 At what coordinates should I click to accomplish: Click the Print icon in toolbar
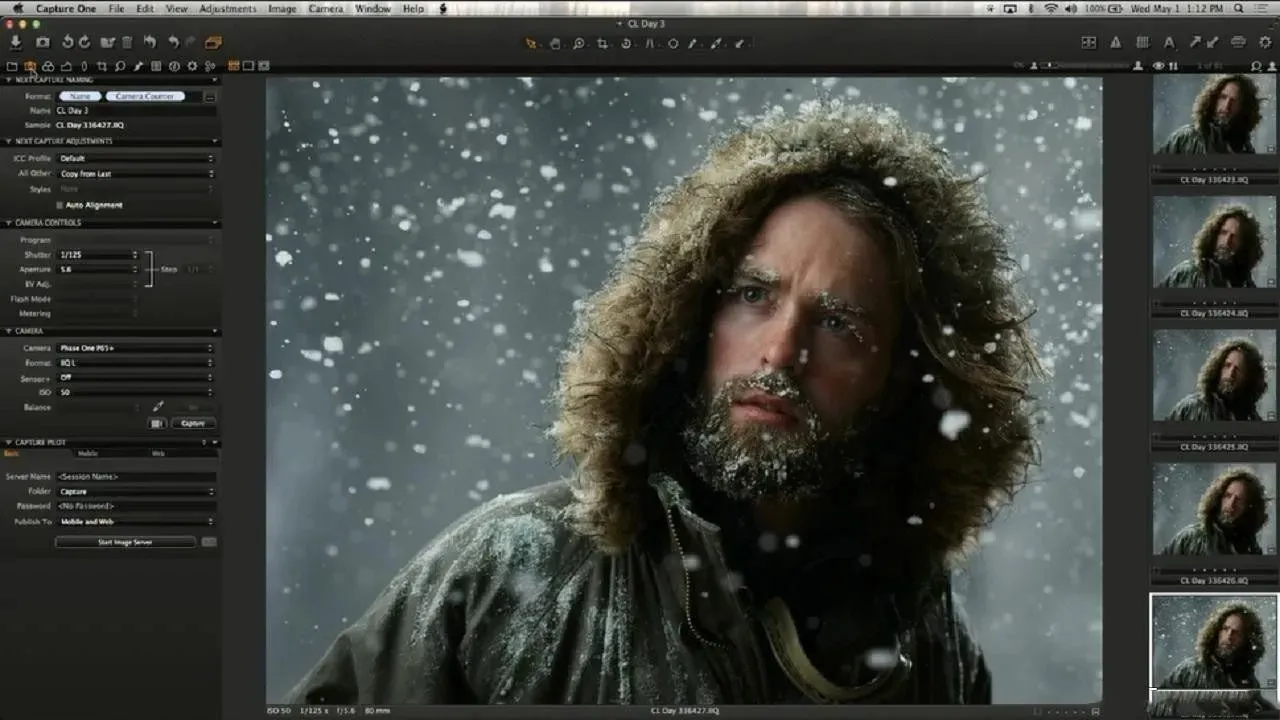click(1238, 43)
